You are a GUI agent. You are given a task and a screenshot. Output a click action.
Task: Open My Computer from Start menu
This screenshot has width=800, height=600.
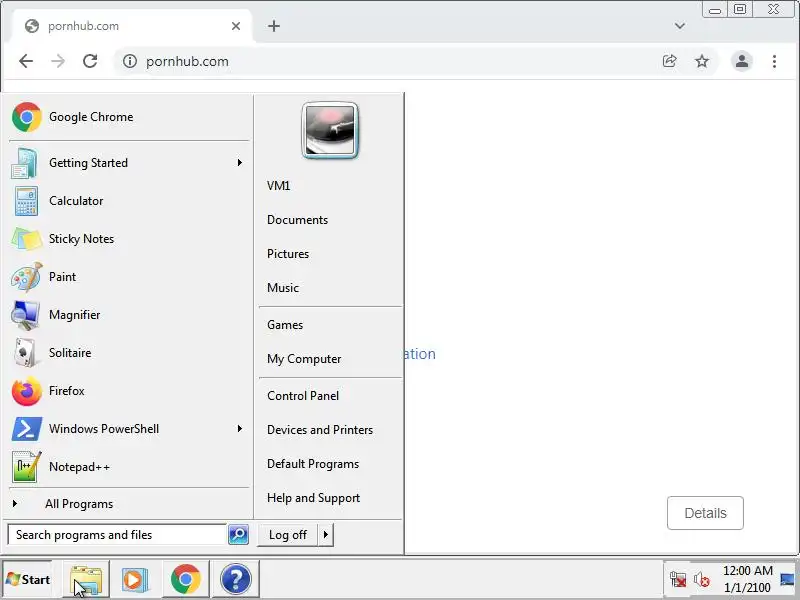tap(304, 359)
